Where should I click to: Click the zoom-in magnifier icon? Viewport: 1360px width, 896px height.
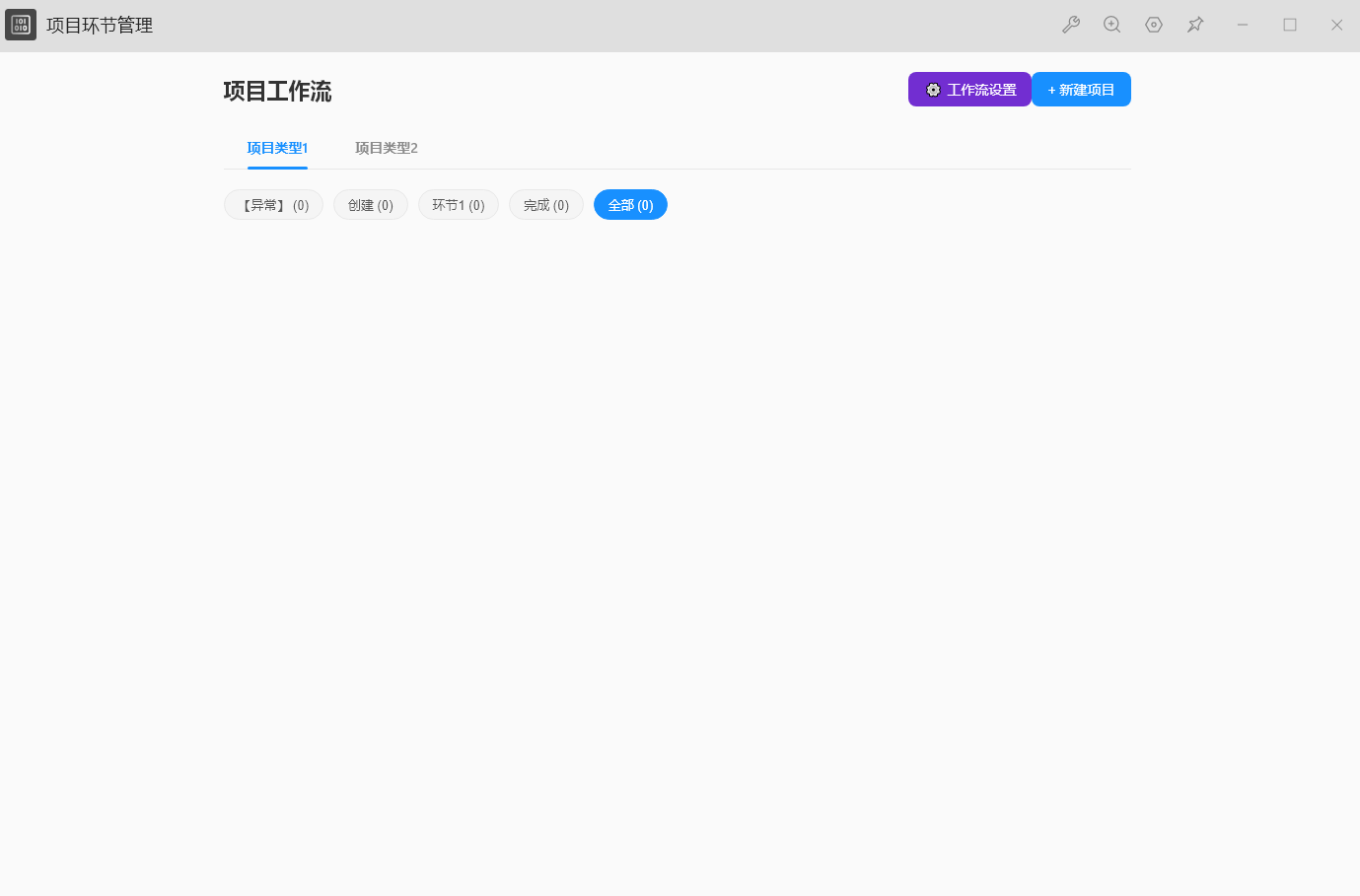coord(1112,25)
